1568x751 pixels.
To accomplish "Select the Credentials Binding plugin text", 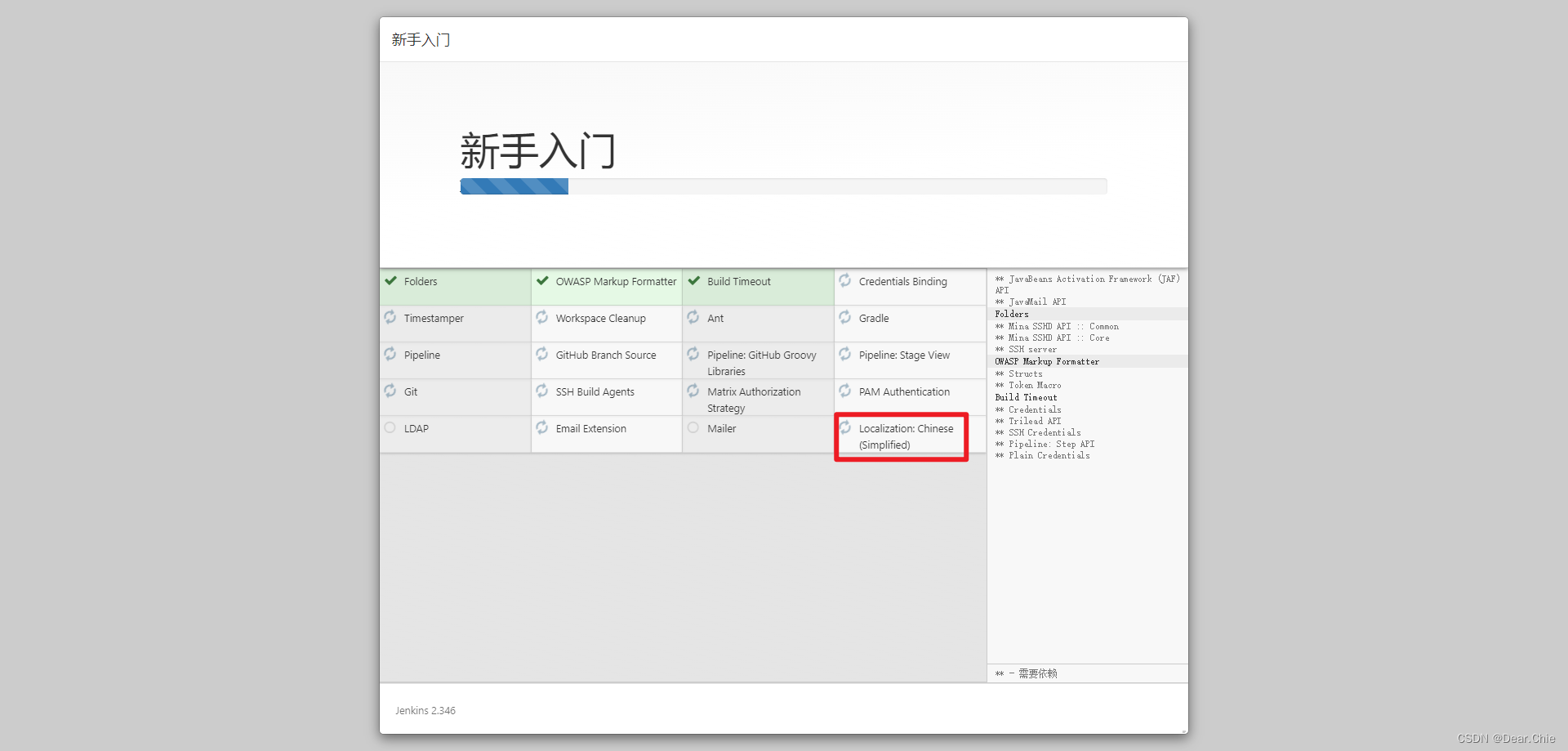I will (x=903, y=282).
